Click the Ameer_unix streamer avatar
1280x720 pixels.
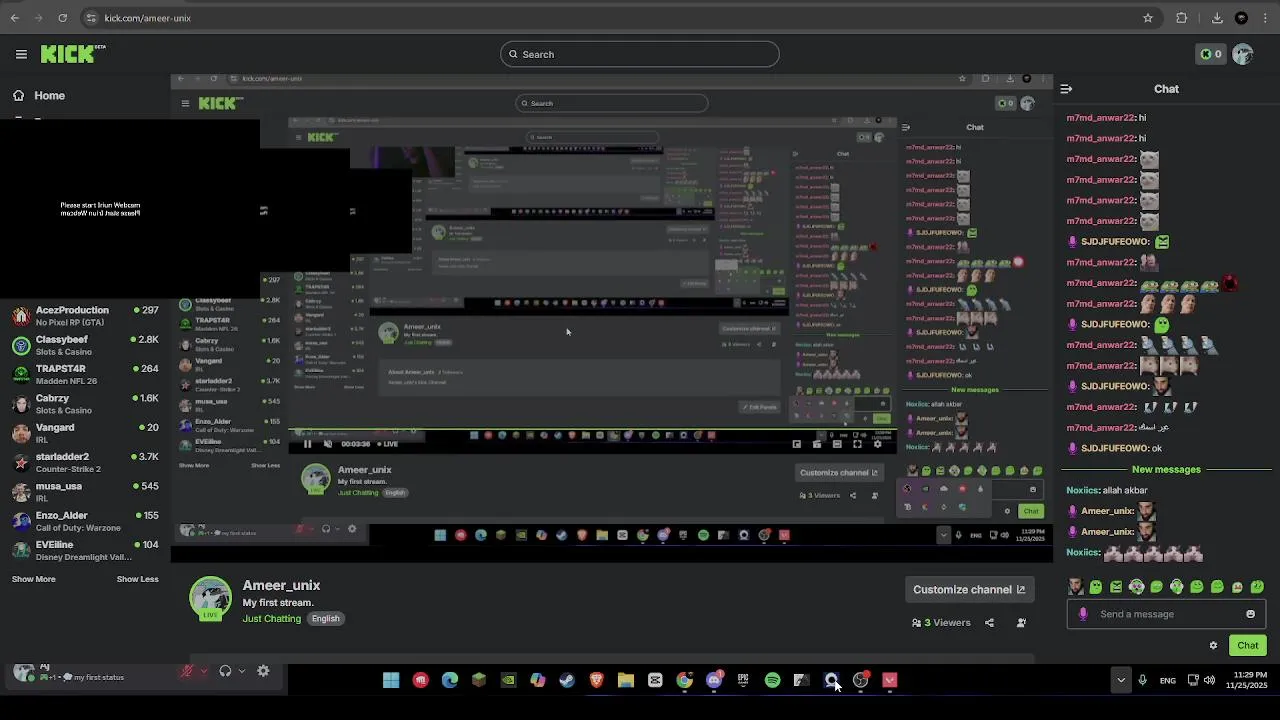click(x=210, y=598)
